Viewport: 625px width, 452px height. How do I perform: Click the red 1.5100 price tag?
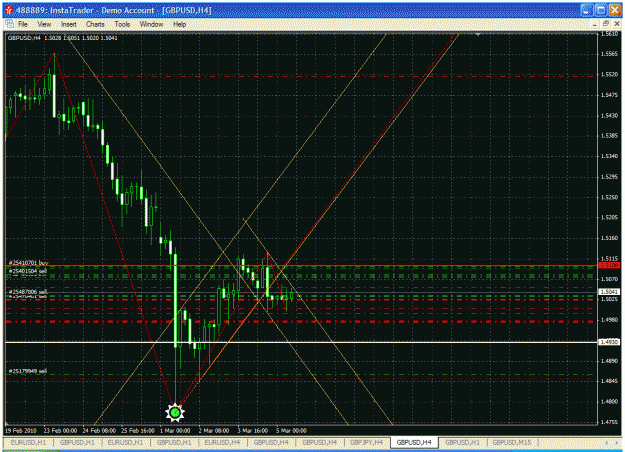pos(609,265)
